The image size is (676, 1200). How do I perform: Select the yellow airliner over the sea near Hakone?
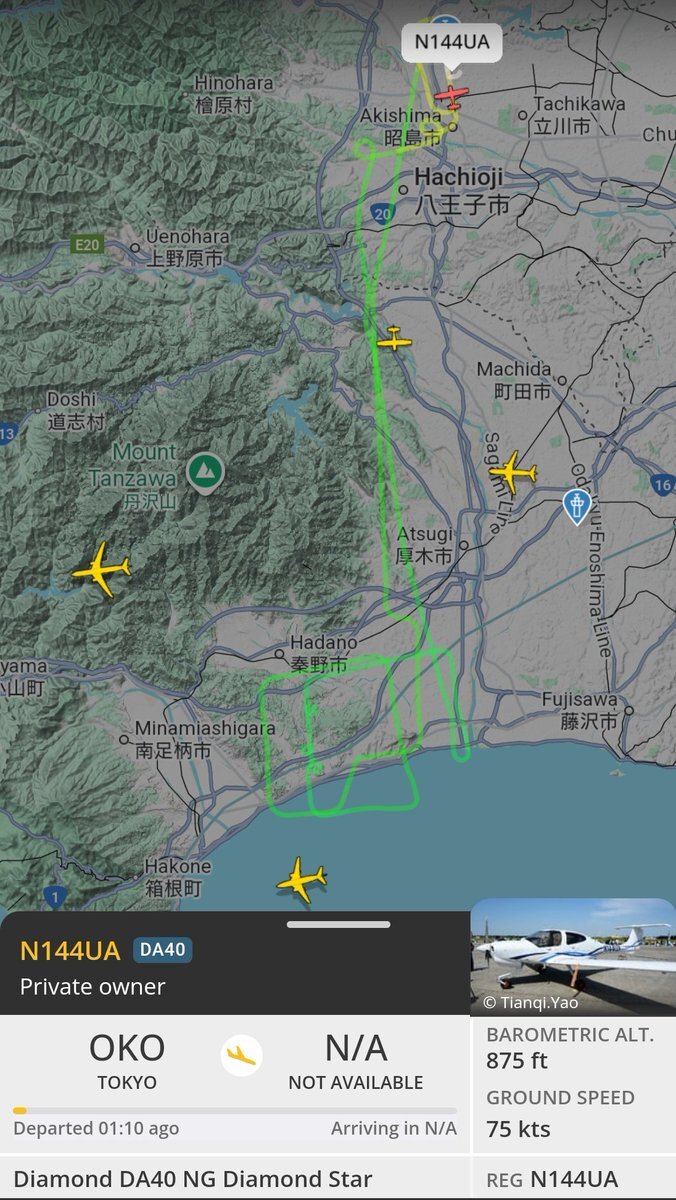(301, 880)
